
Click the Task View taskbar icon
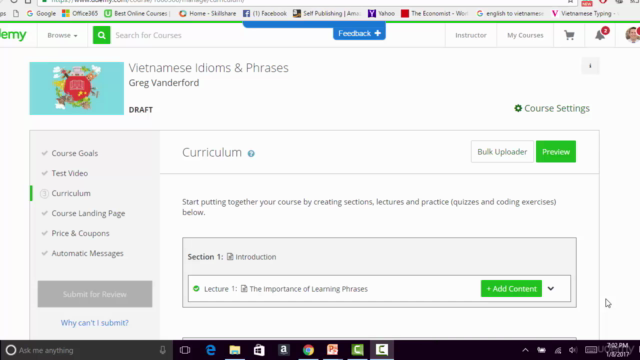point(185,350)
